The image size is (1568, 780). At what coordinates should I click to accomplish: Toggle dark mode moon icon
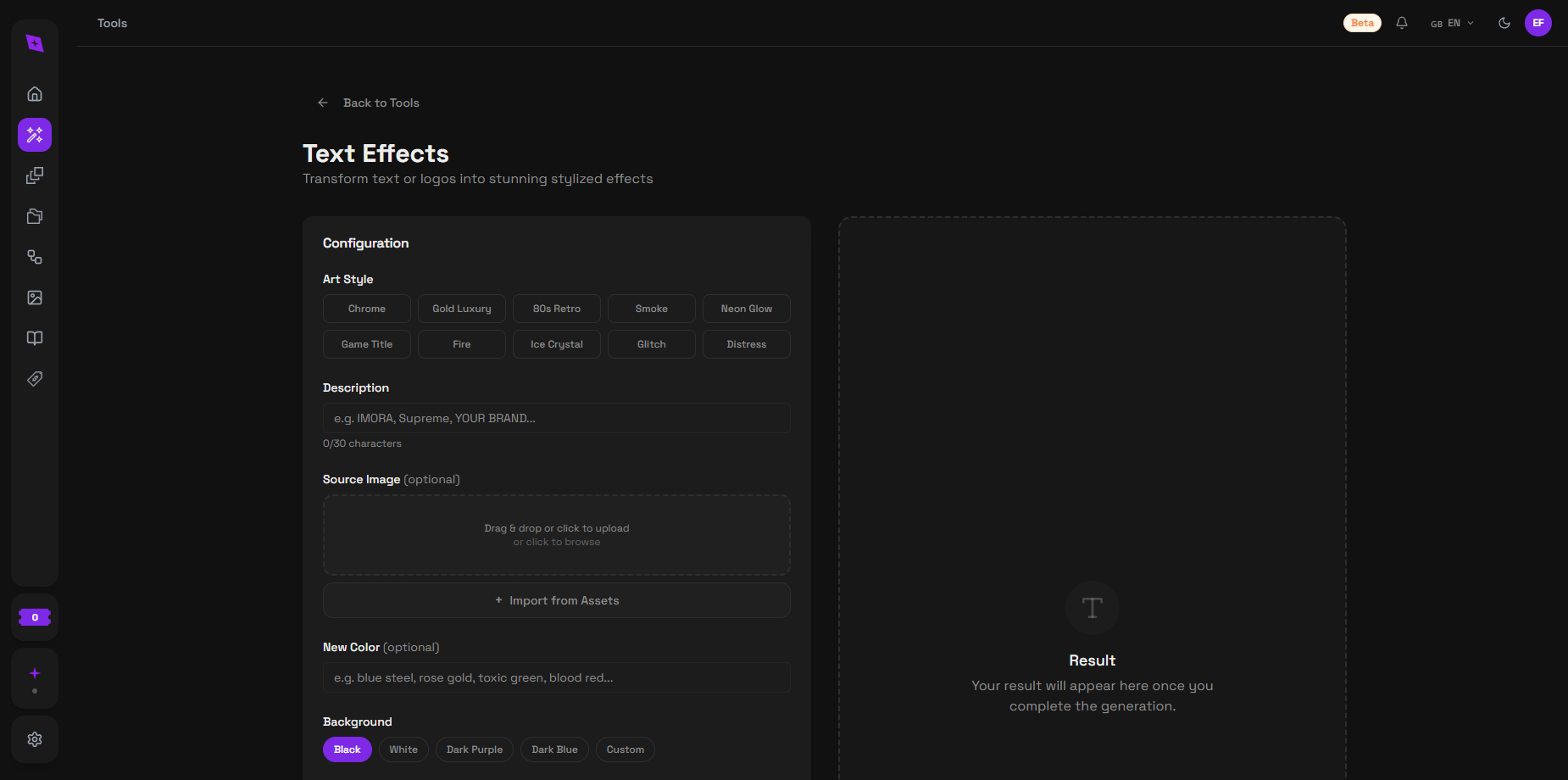click(1504, 23)
